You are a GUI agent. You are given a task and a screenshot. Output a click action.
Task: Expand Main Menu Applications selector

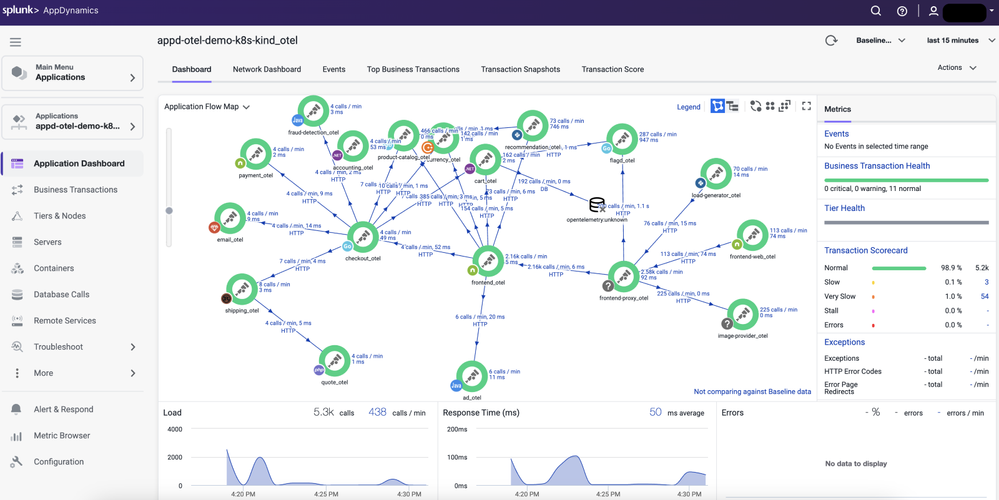pos(72,73)
